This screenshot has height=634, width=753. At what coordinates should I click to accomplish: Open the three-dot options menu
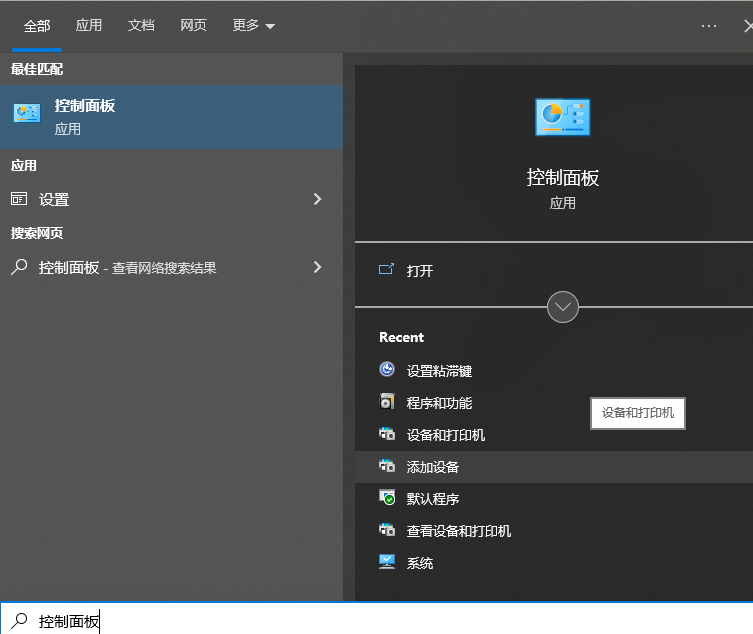click(x=709, y=26)
